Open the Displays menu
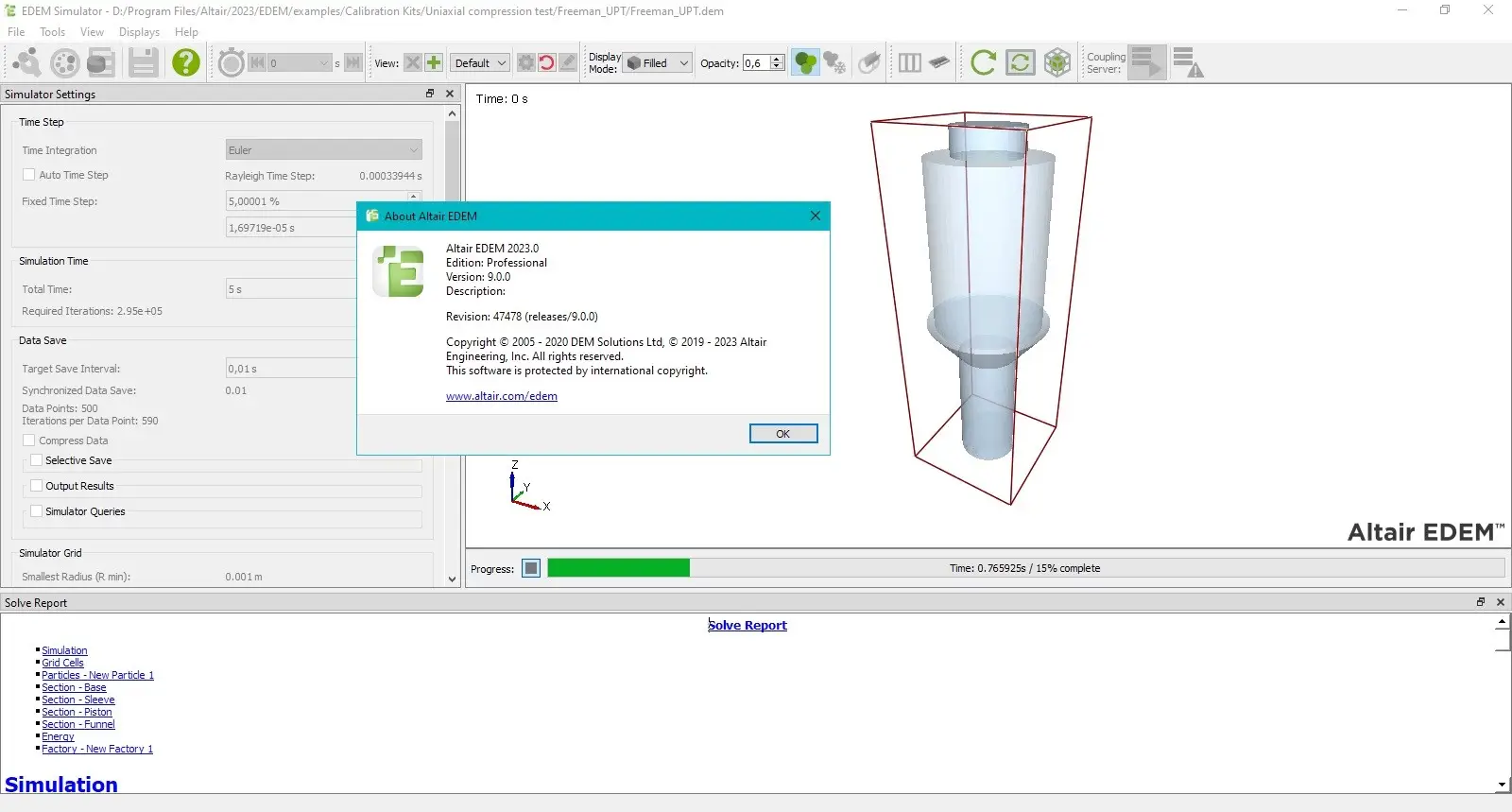Viewport: 1512px width, 812px height. (x=139, y=32)
